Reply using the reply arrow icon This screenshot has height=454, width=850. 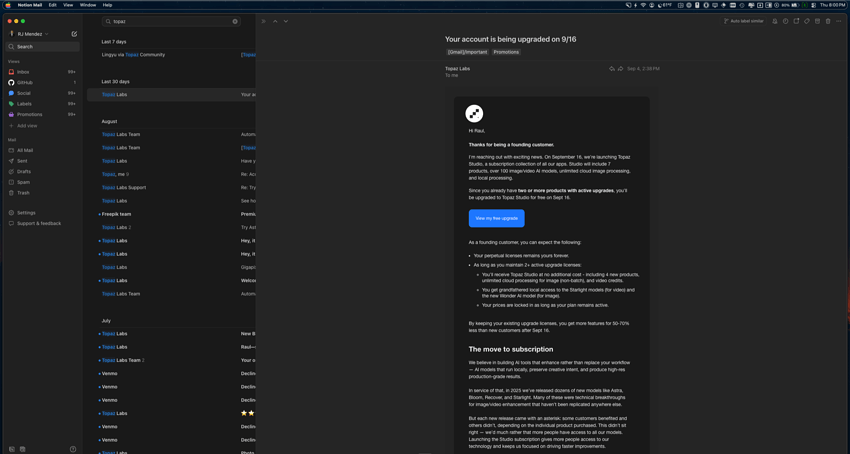point(611,69)
